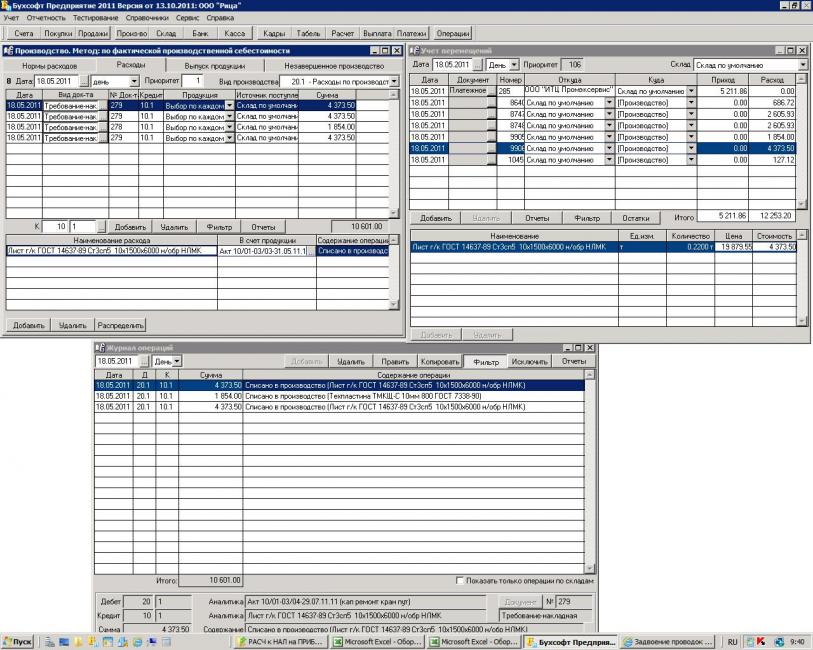Screen dimensions: 813x650
Task: Click the Документ ellipsis button for Платежное row
Action: click(x=491, y=91)
